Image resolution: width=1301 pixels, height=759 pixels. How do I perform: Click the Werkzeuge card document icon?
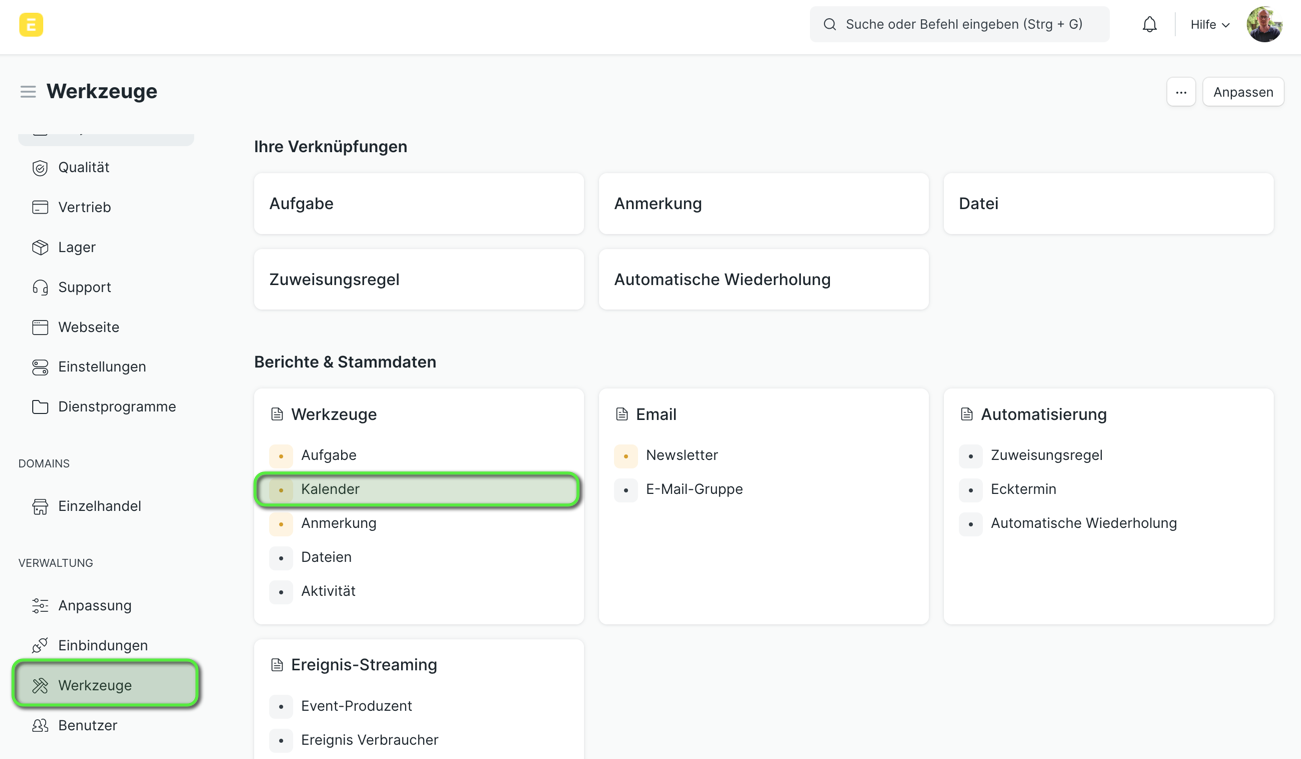click(277, 414)
